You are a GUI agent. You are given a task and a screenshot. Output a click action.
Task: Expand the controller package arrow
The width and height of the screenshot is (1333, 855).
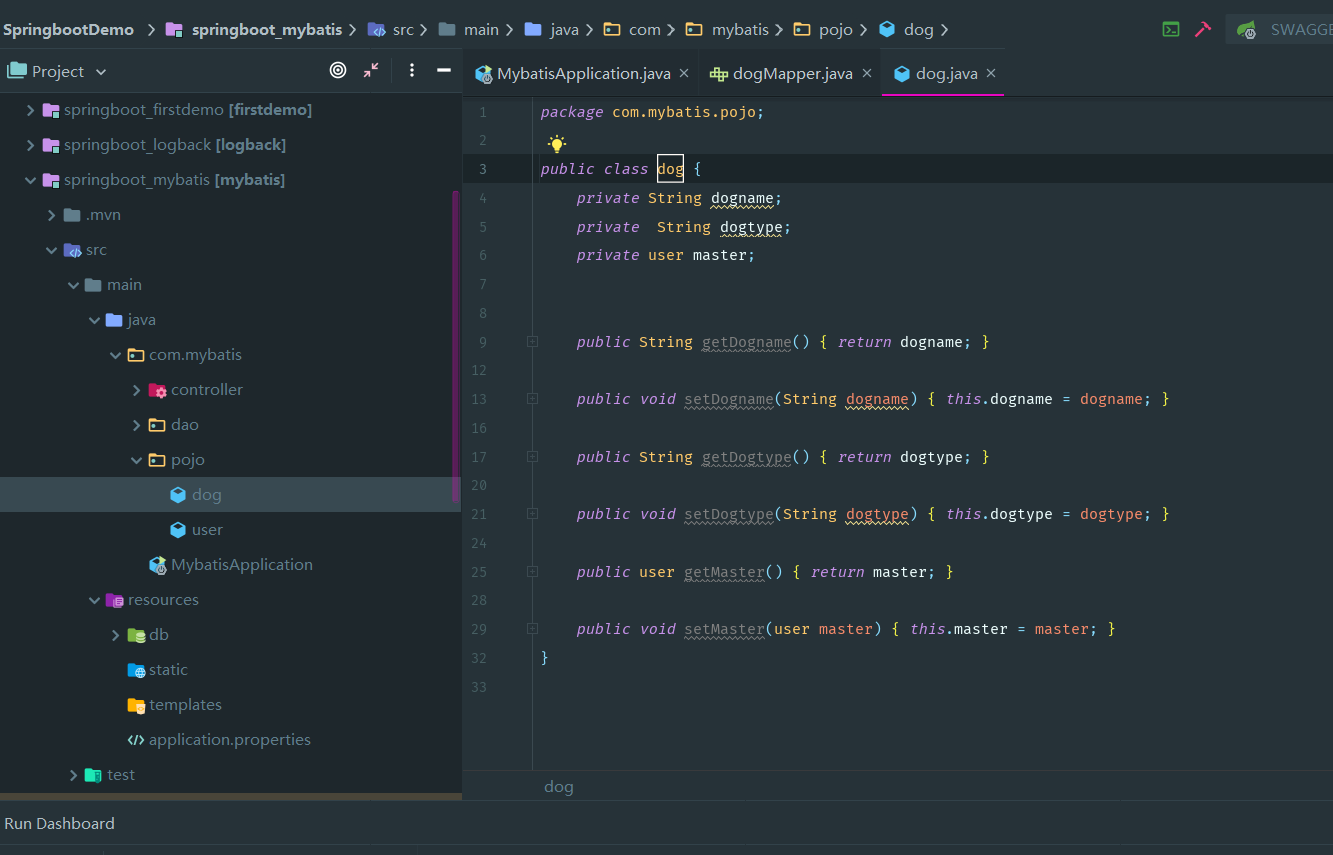137,390
